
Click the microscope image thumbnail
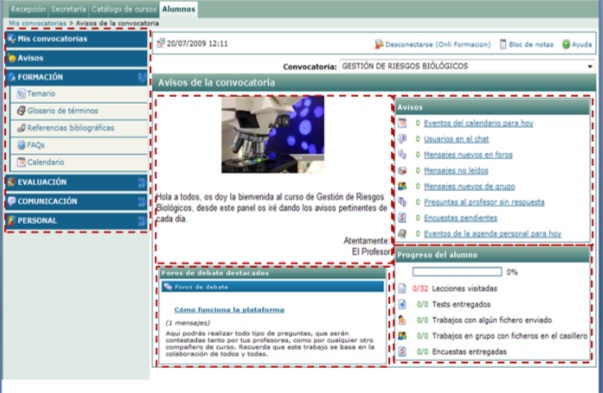[x=273, y=135]
